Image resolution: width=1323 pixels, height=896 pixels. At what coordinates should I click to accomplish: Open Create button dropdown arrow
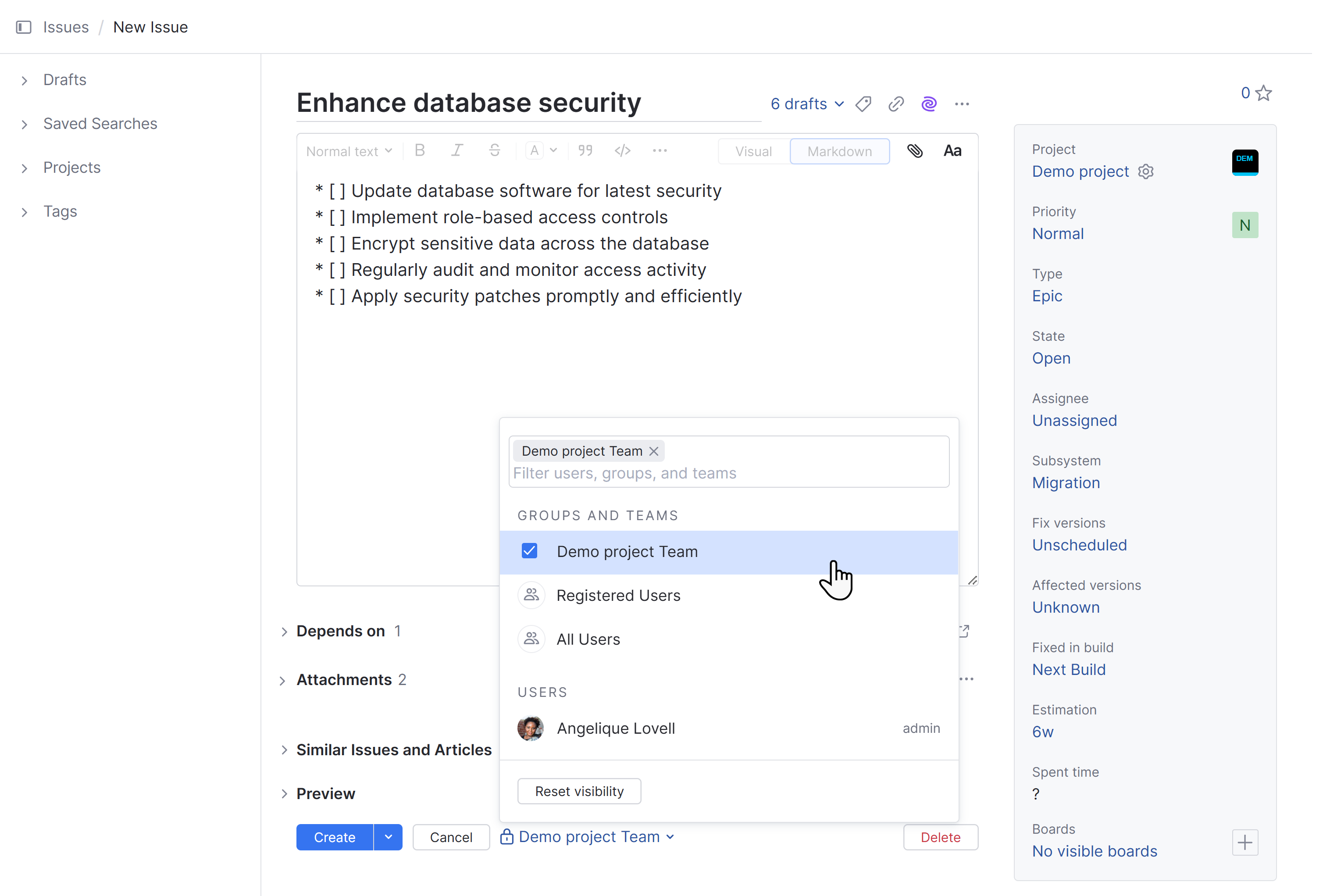point(388,837)
